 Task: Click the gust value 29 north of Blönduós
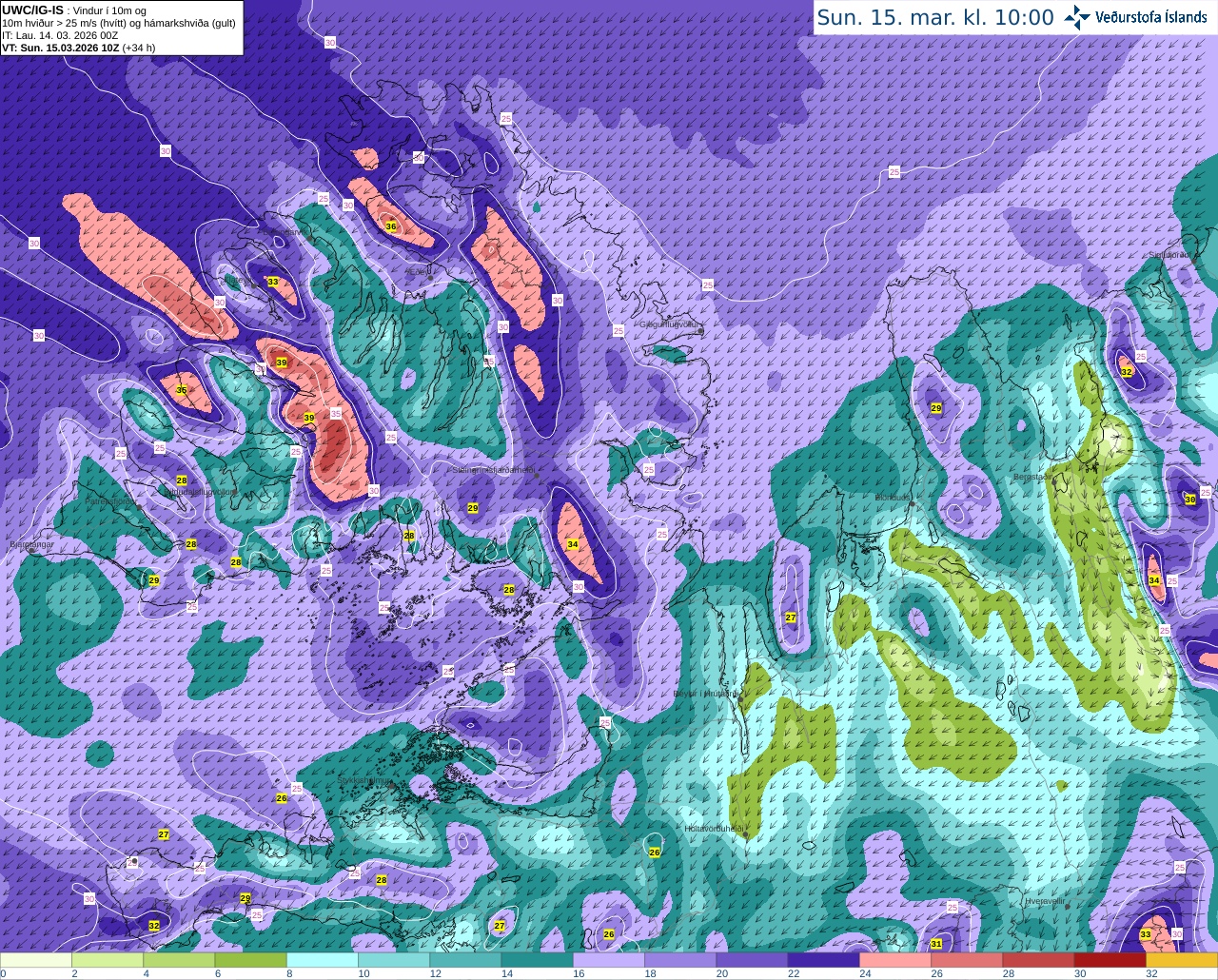coord(935,408)
